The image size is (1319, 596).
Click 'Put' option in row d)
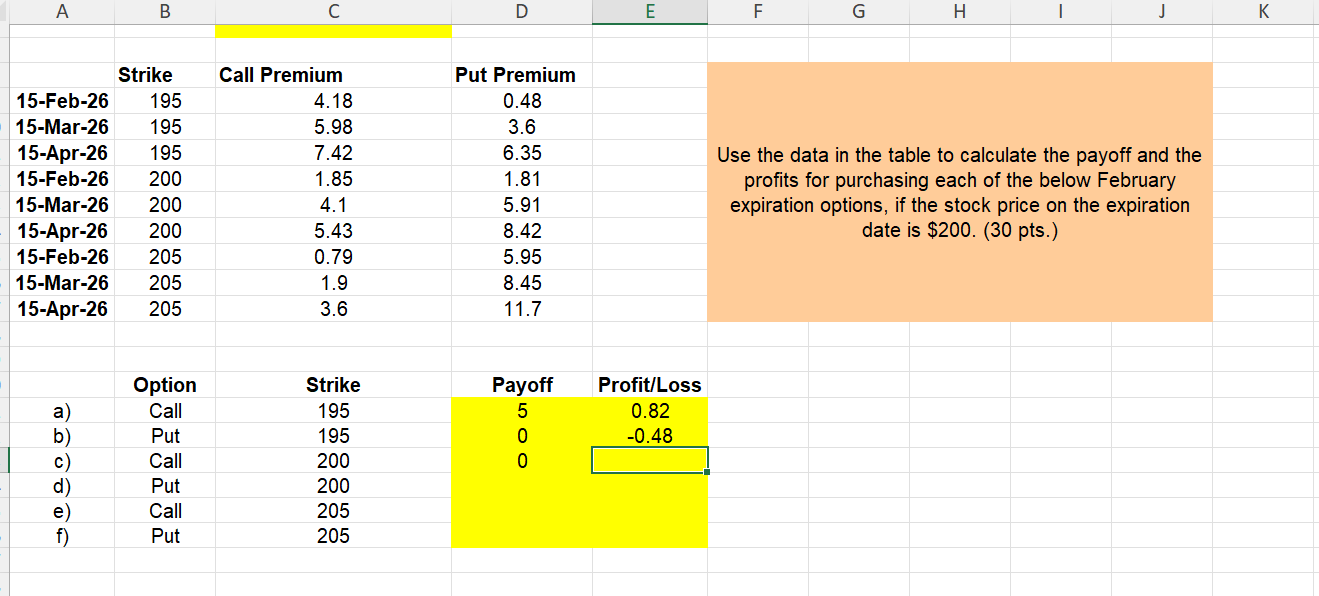point(165,485)
